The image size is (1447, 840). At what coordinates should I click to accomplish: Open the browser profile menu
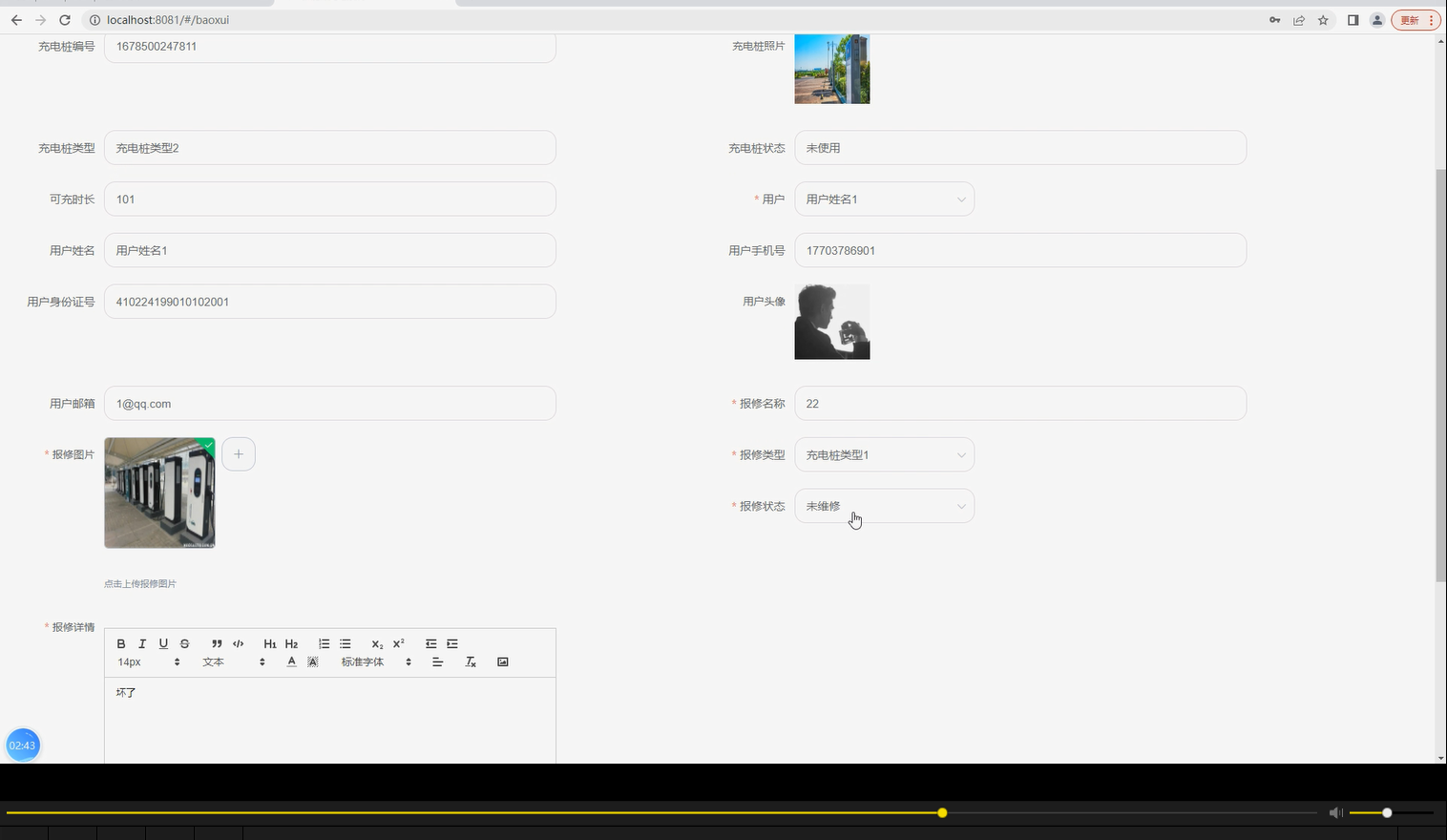1376,19
